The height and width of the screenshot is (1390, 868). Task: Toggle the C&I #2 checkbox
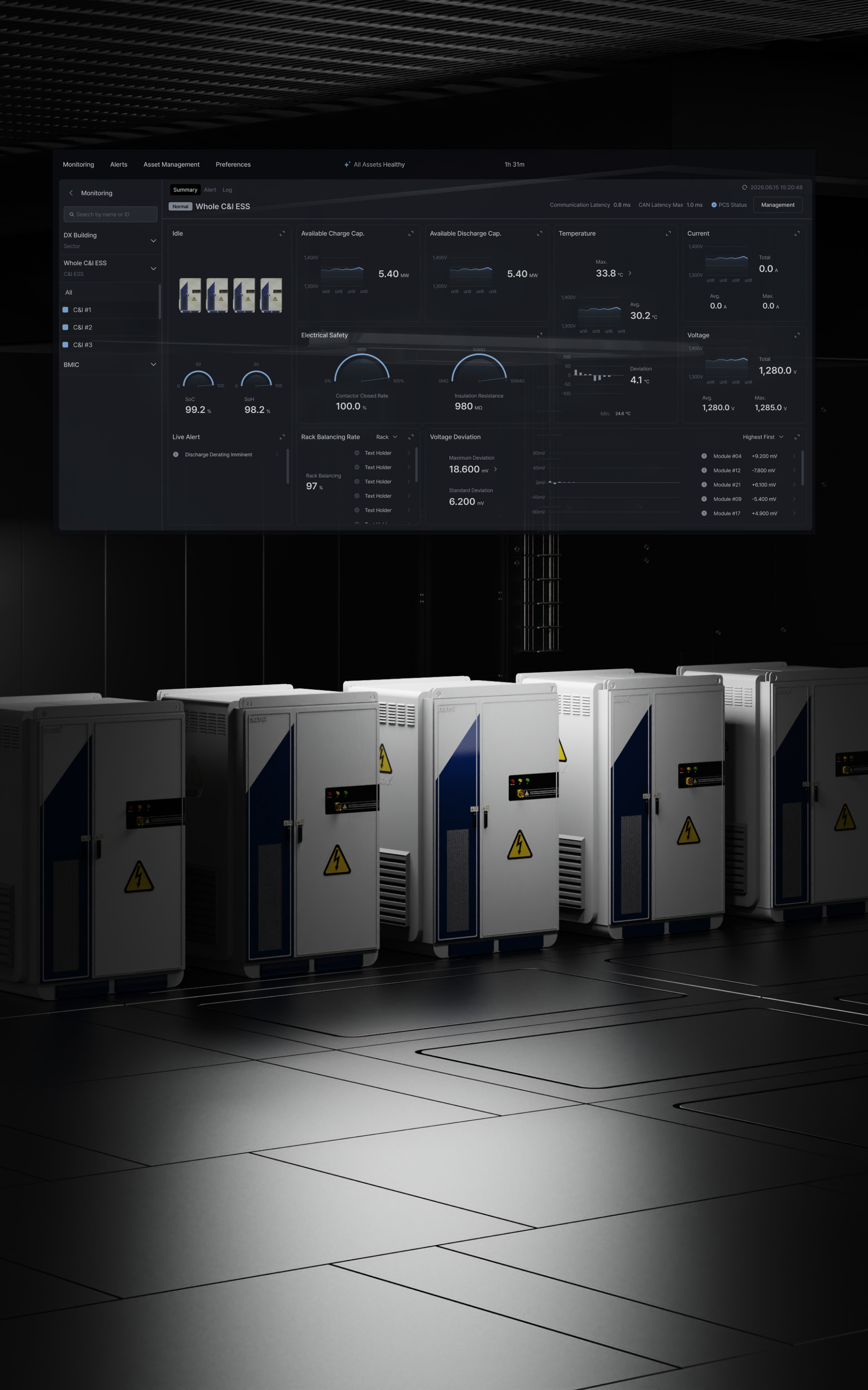65,328
